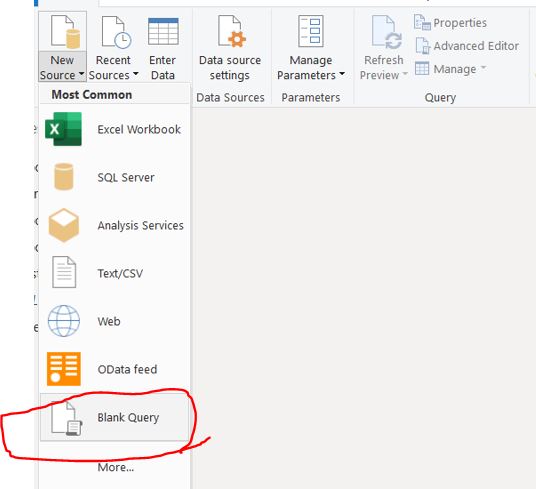Viewport: 536px width, 489px height.
Task: Click the Refresh Preview icon
Action: 386,32
